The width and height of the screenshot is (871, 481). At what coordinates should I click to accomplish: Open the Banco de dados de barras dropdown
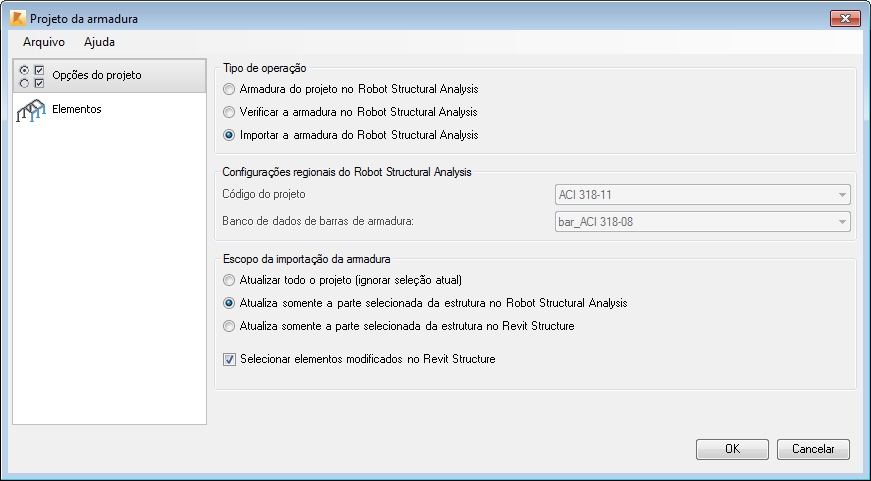703,222
